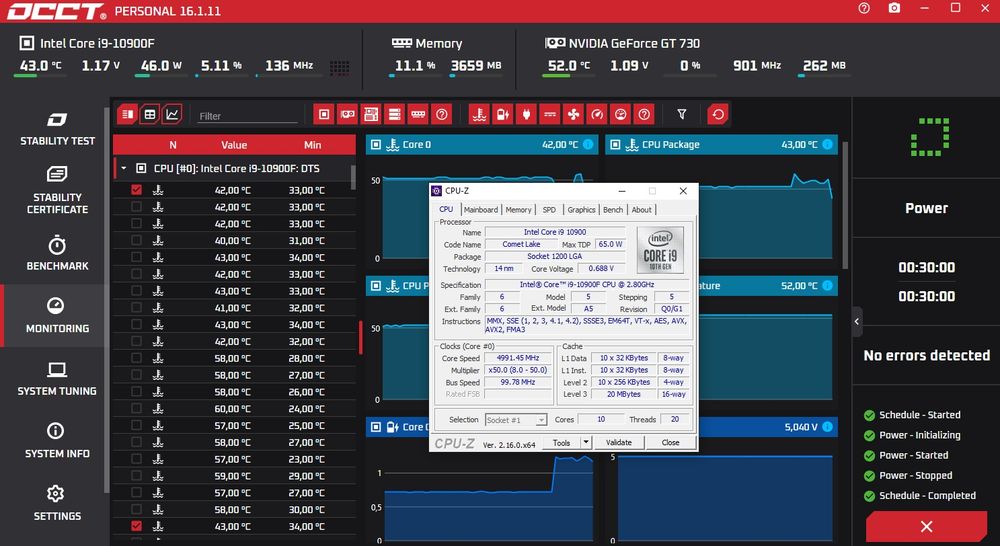Dismiss results with red X button
Viewport: 1000px width, 546px height.
tap(926, 527)
